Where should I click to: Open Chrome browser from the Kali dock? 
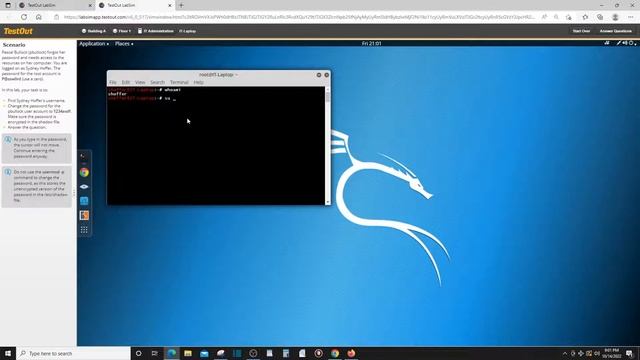[84, 172]
